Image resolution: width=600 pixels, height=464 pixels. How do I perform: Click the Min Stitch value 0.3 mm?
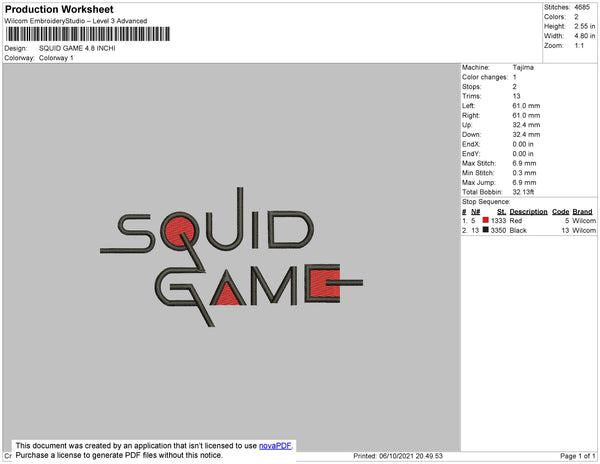point(524,173)
